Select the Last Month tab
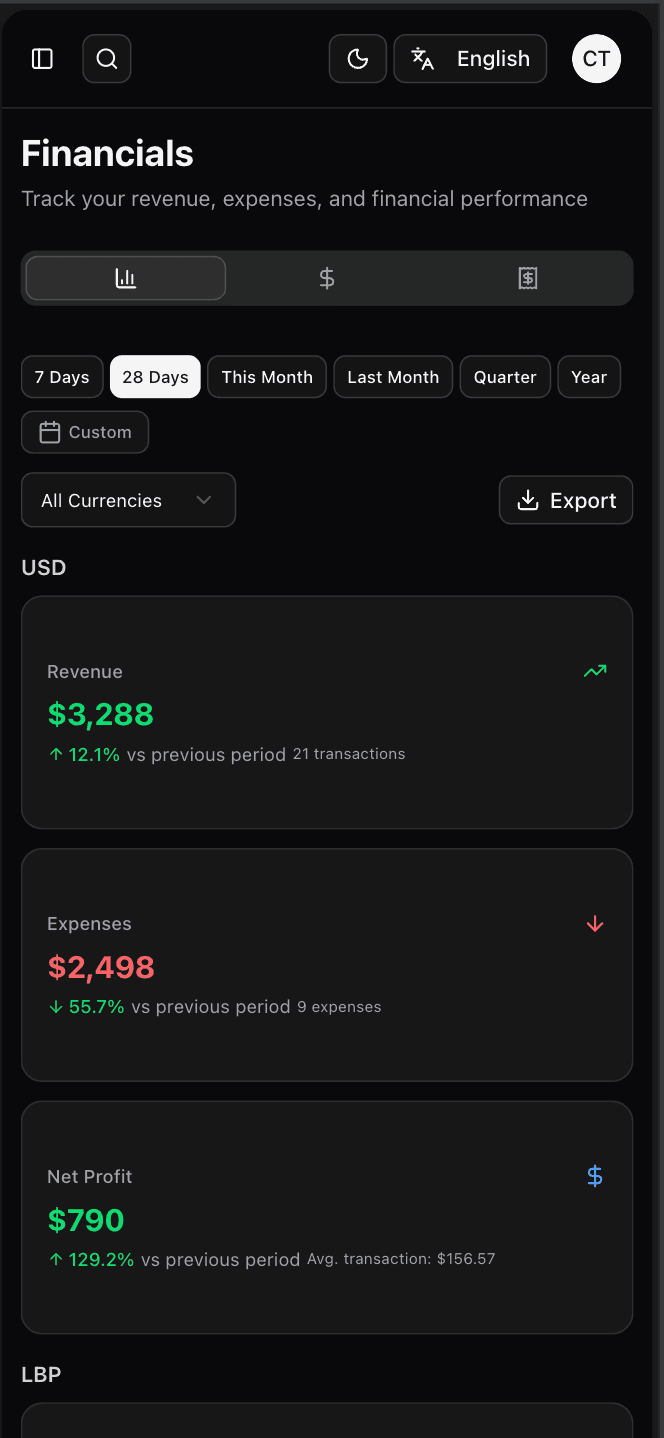Screen dimensions: 664x1438 (x=392, y=377)
